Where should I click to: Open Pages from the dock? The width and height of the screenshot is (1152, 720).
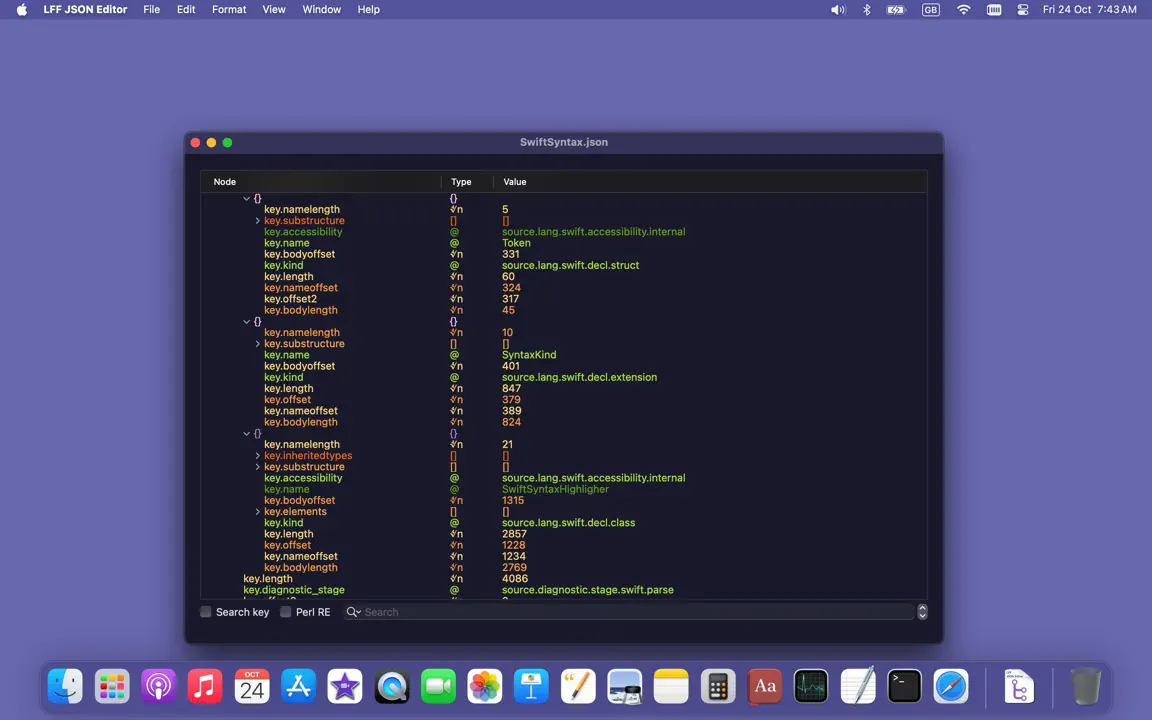pos(578,686)
